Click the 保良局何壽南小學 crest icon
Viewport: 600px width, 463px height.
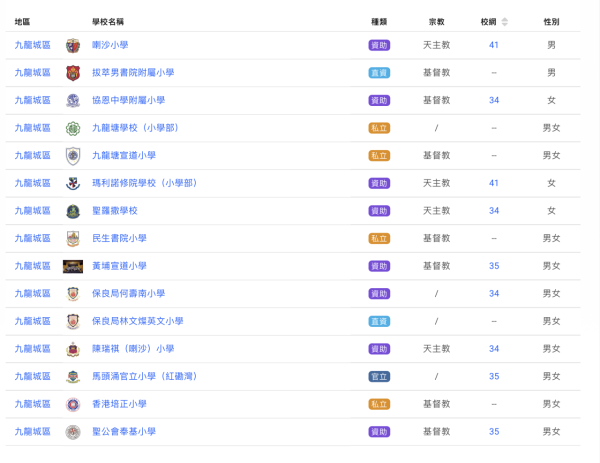pyautogui.click(x=73, y=294)
